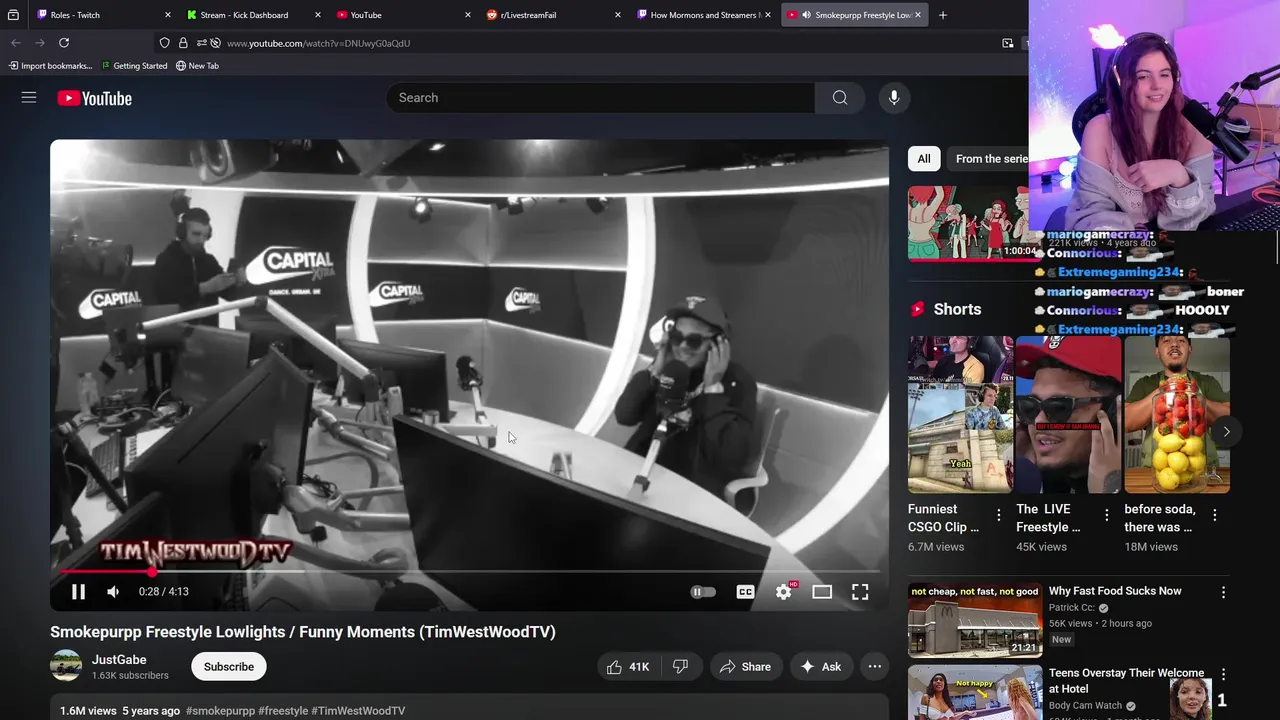
Task: Open the New Tab bookmark
Action: [197, 66]
